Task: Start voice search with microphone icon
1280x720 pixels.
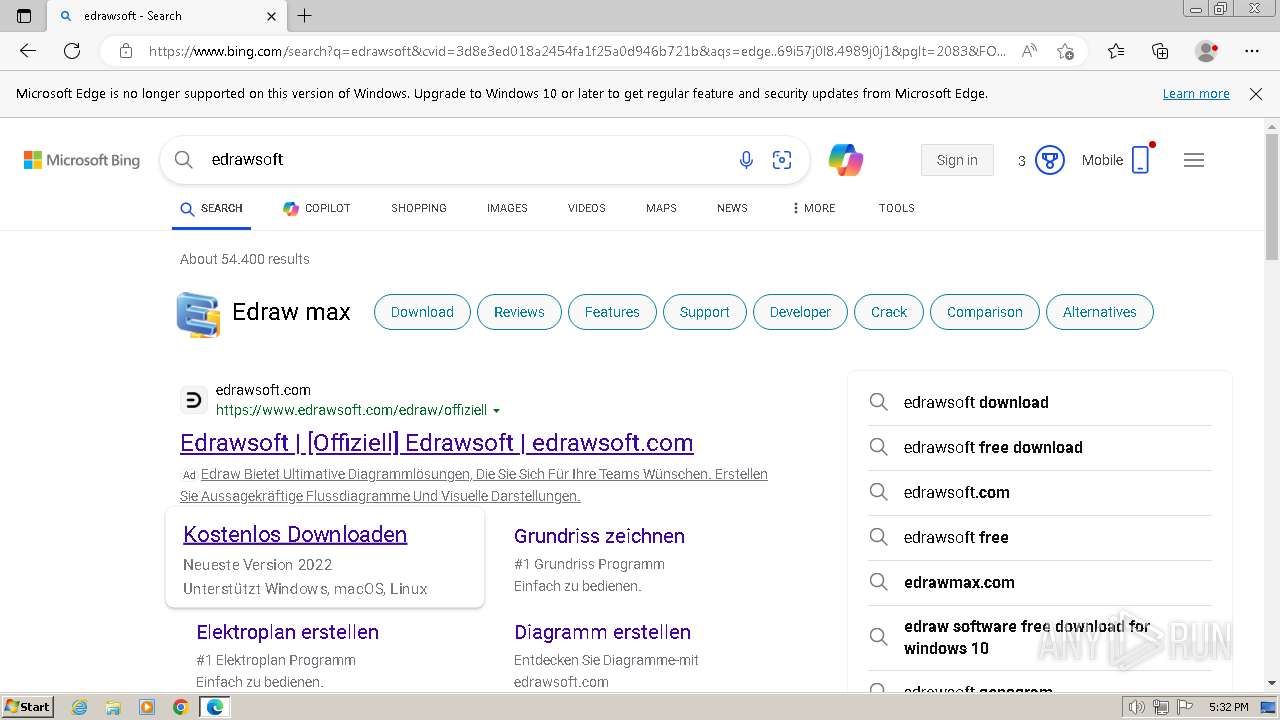Action: tap(746, 160)
